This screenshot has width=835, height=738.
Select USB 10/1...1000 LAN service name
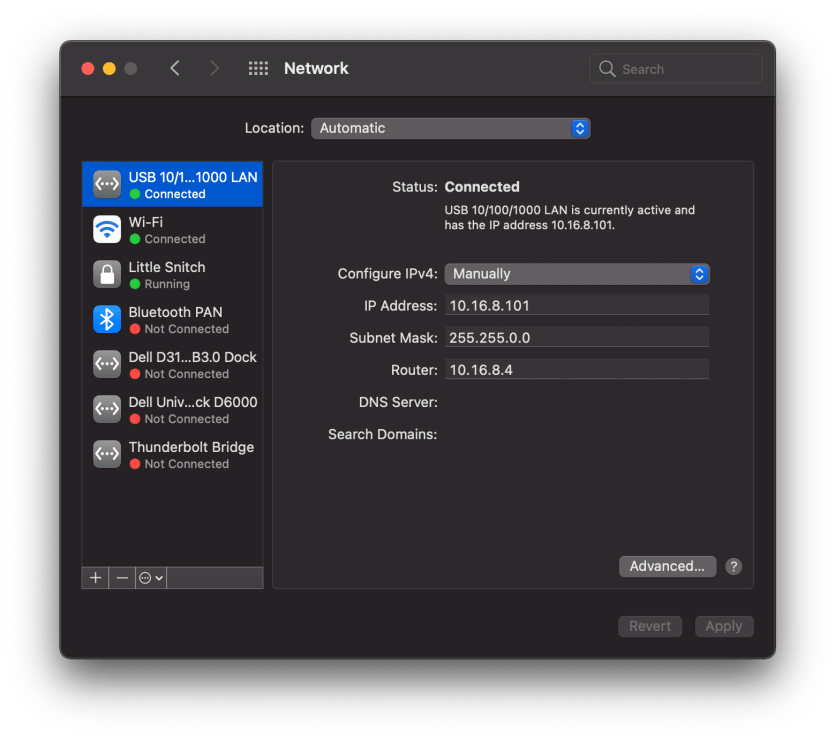click(193, 177)
